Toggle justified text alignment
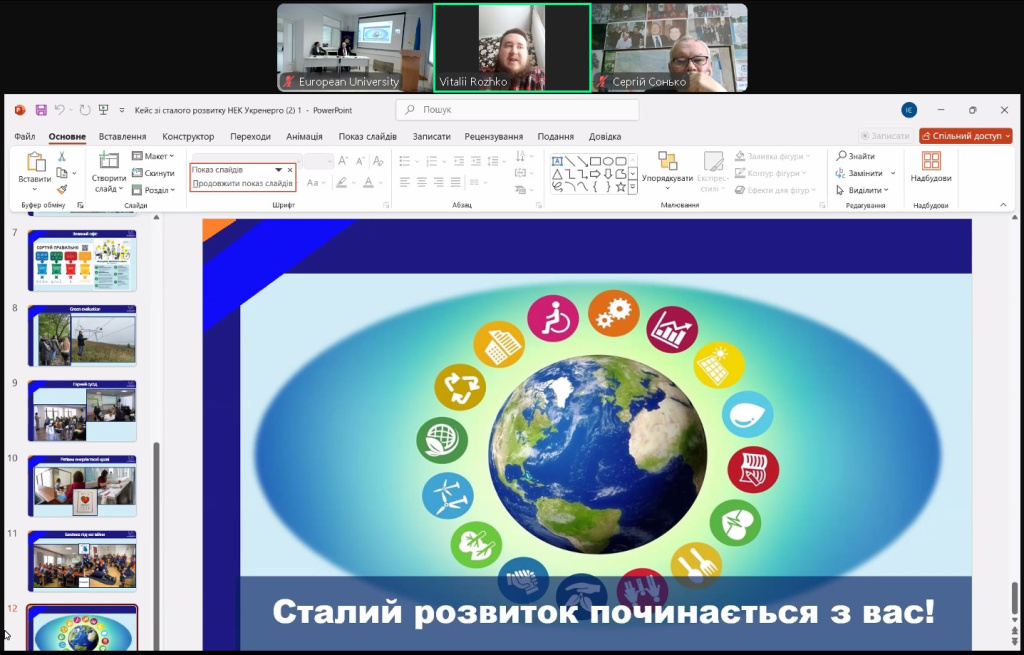This screenshot has width=1024, height=655. pos(456,182)
